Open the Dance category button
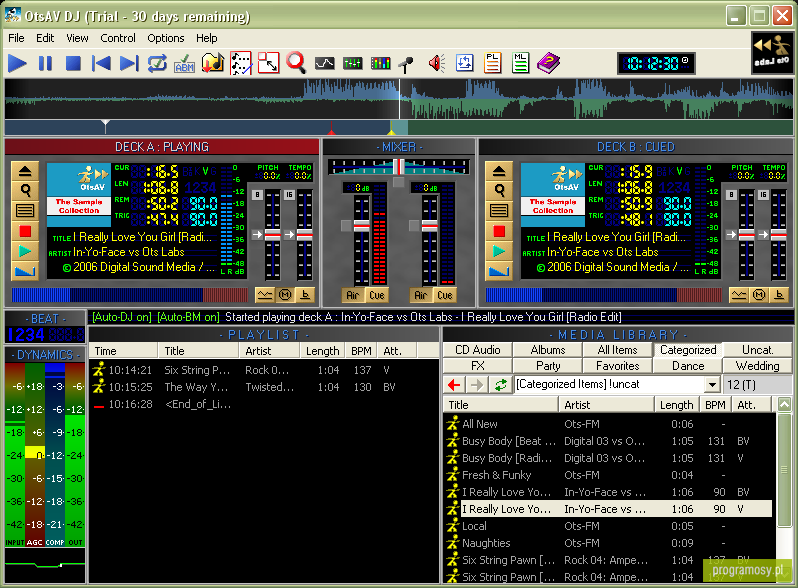Screen dimensions: 798x588 (688, 366)
